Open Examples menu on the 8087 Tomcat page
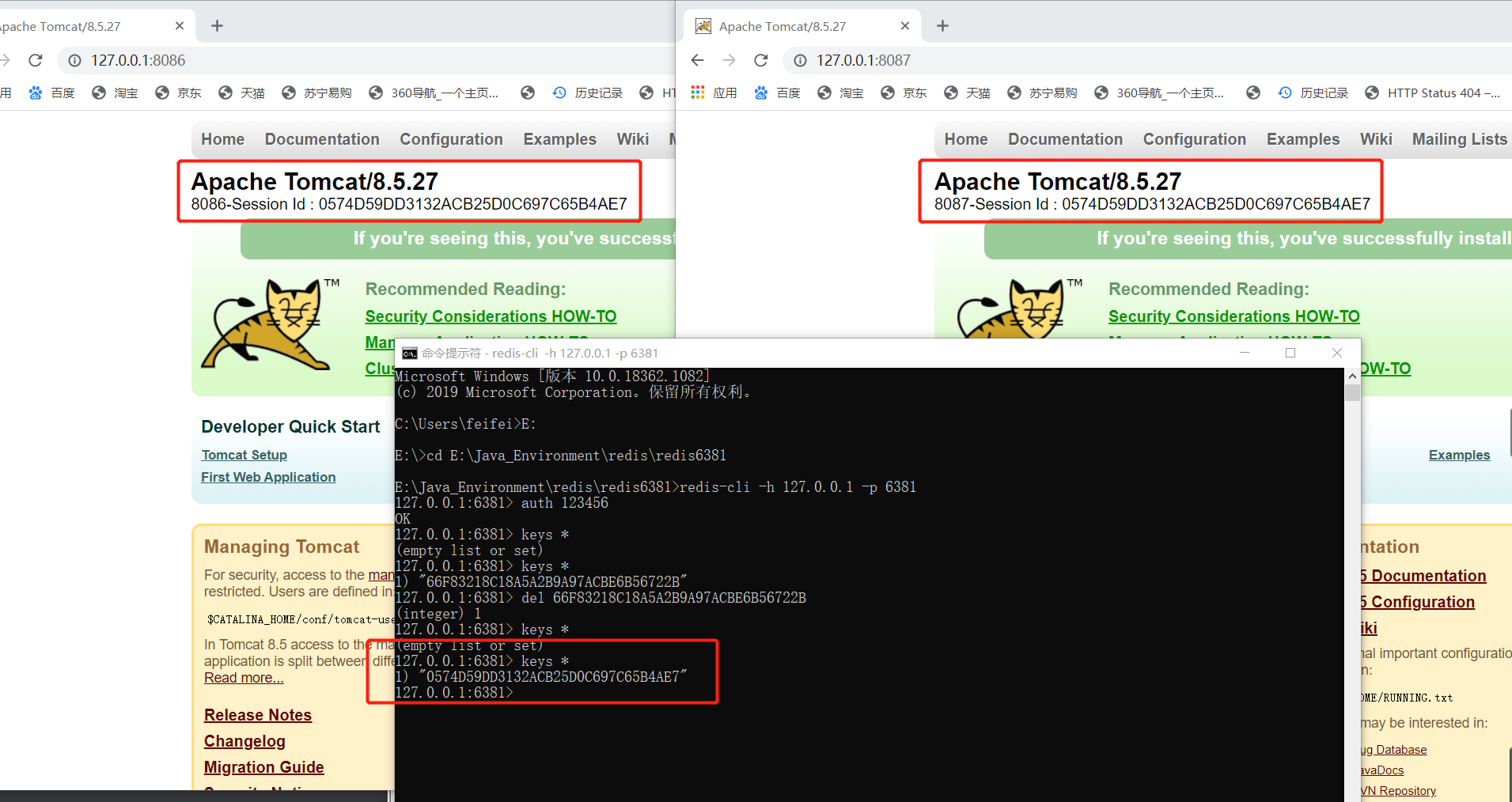 click(x=1303, y=139)
